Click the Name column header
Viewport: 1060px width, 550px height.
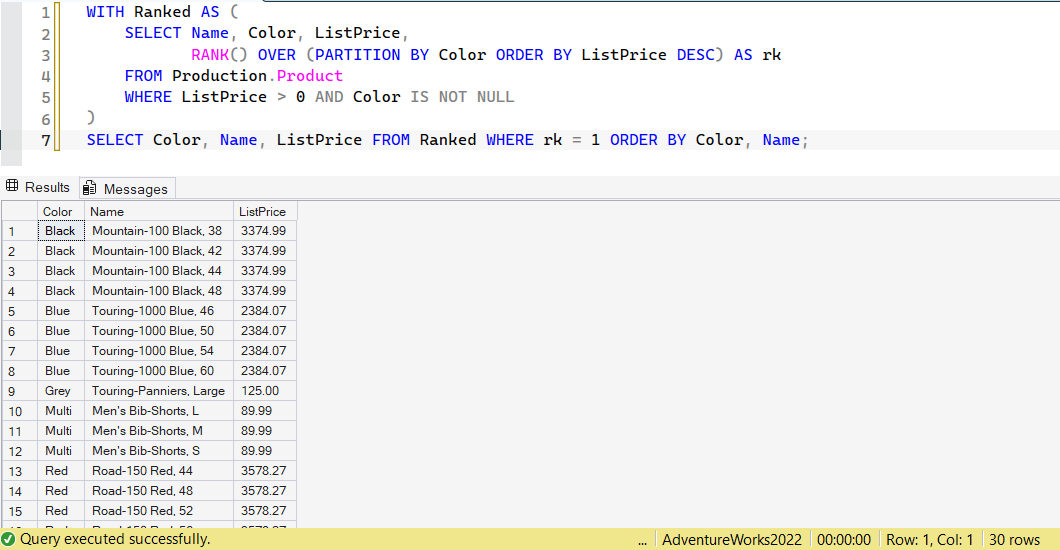click(x=159, y=211)
